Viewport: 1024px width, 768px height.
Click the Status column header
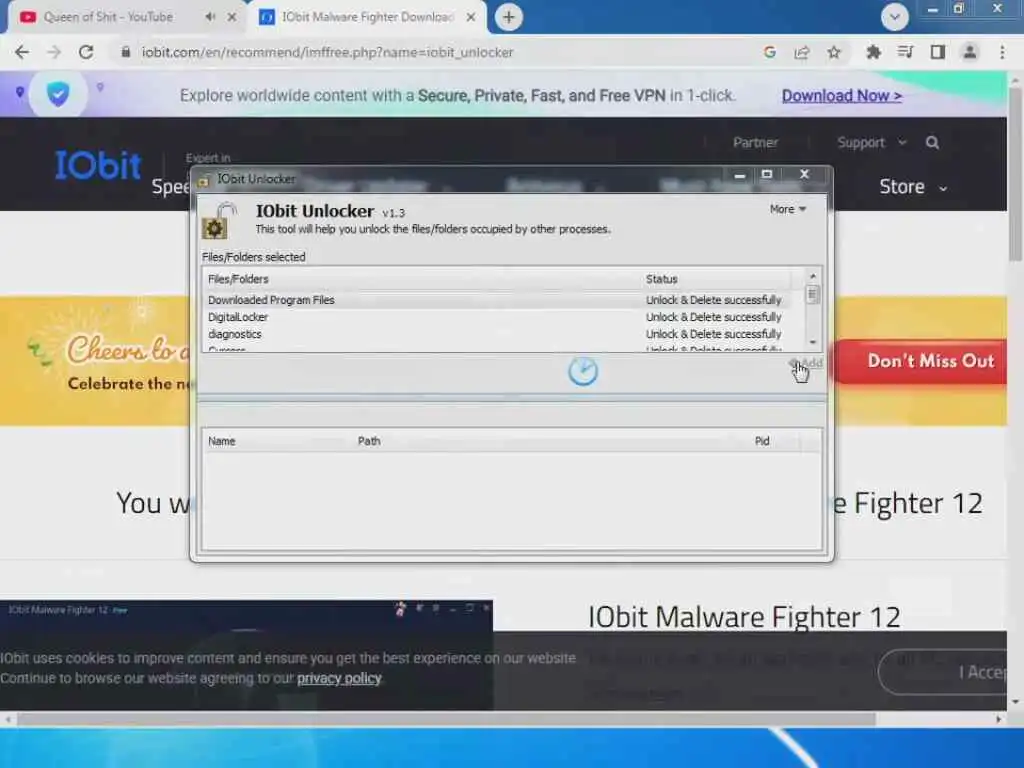coord(715,279)
